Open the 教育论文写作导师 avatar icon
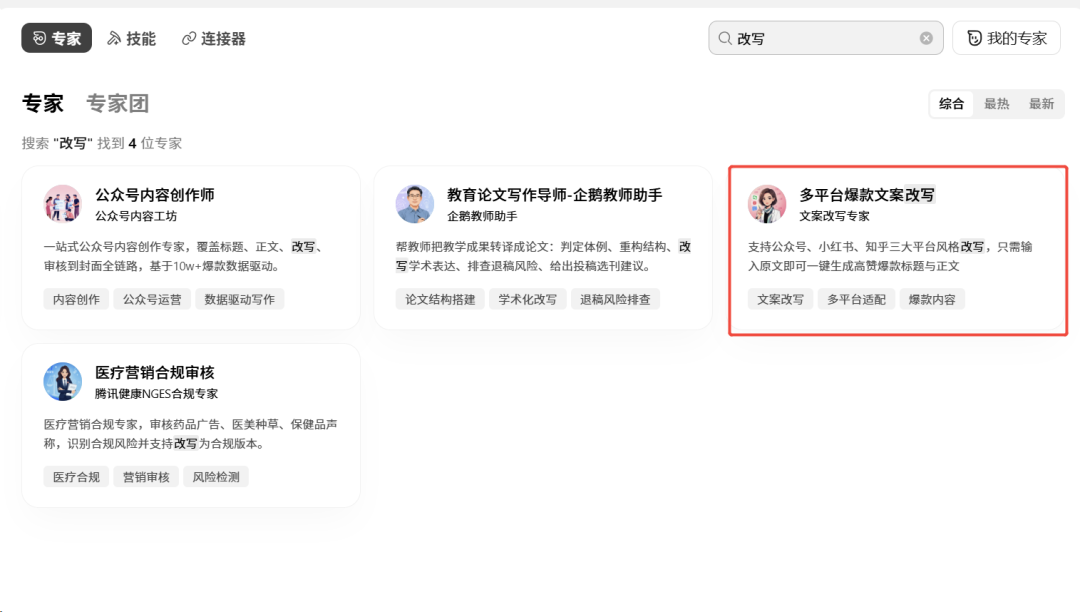Image resolution: width=1080 pixels, height=612 pixels. click(x=415, y=204)
